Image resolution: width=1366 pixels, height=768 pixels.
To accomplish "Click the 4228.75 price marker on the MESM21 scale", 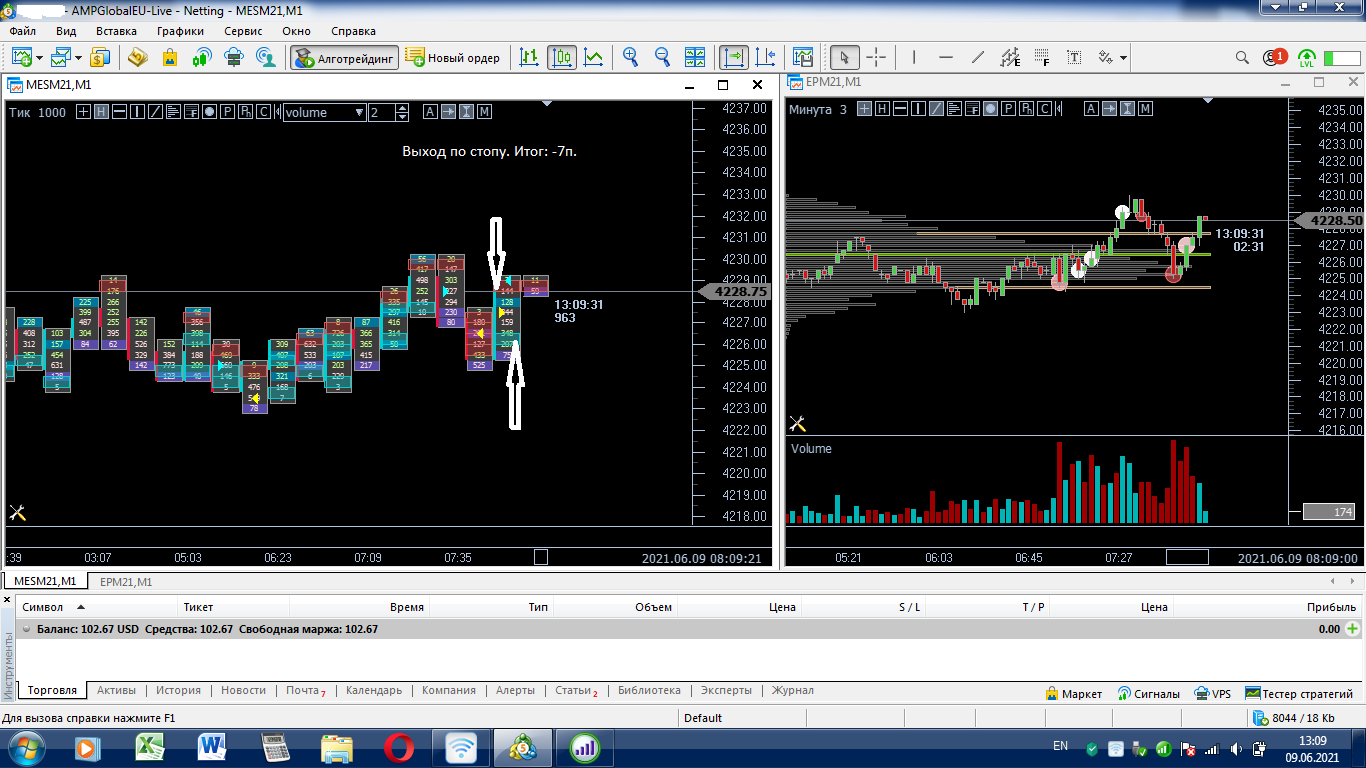I will (737, 291).
